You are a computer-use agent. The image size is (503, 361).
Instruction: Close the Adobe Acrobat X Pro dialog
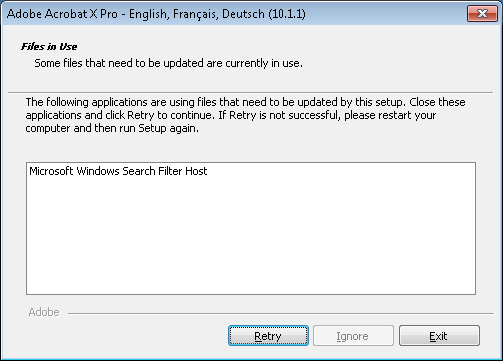pyautogui.click(x=482, y=14)
